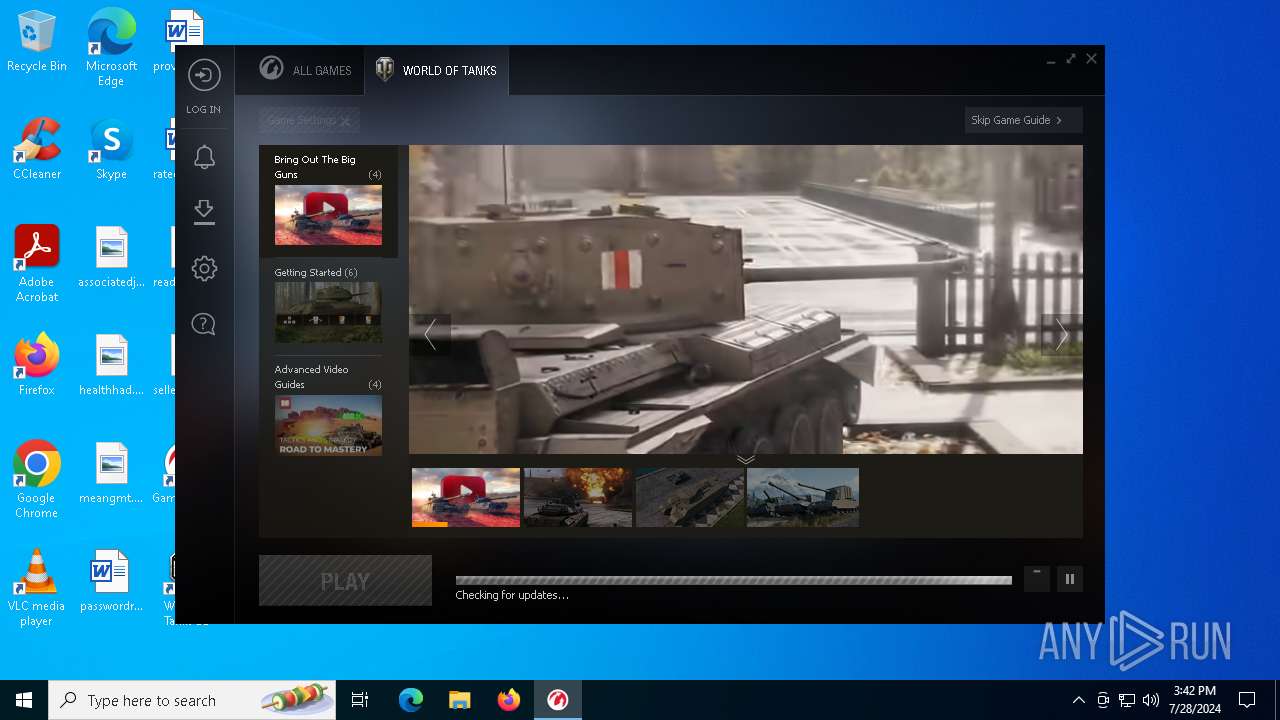This screenshot has height=720, width=1280.
Task: Select associatedj... image file on desktop
Action: click(x=111, y=258)
